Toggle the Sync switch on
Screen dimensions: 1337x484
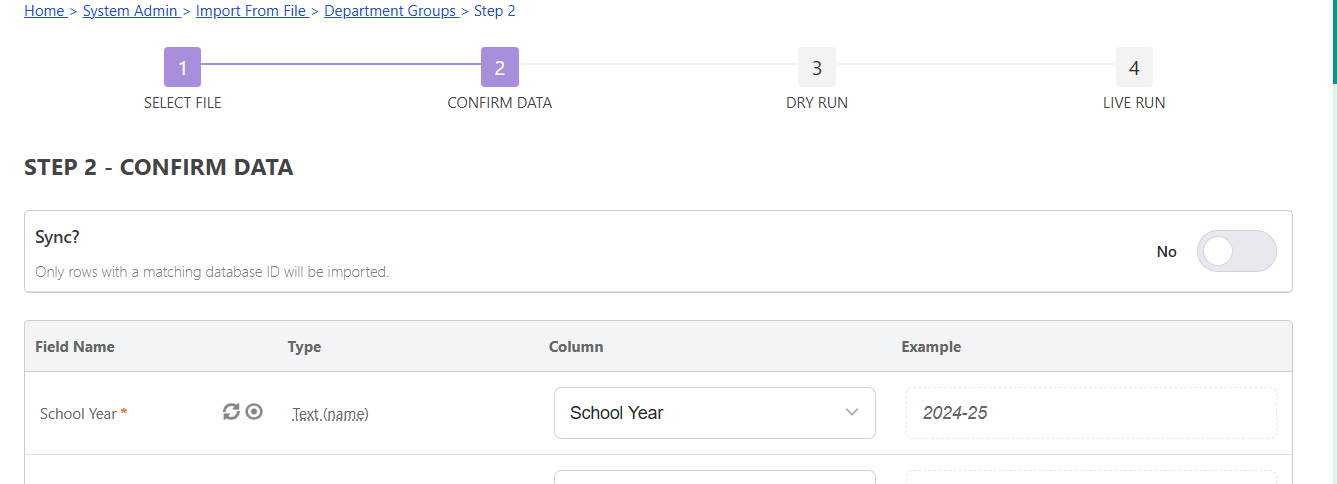tap(1237, 251)
